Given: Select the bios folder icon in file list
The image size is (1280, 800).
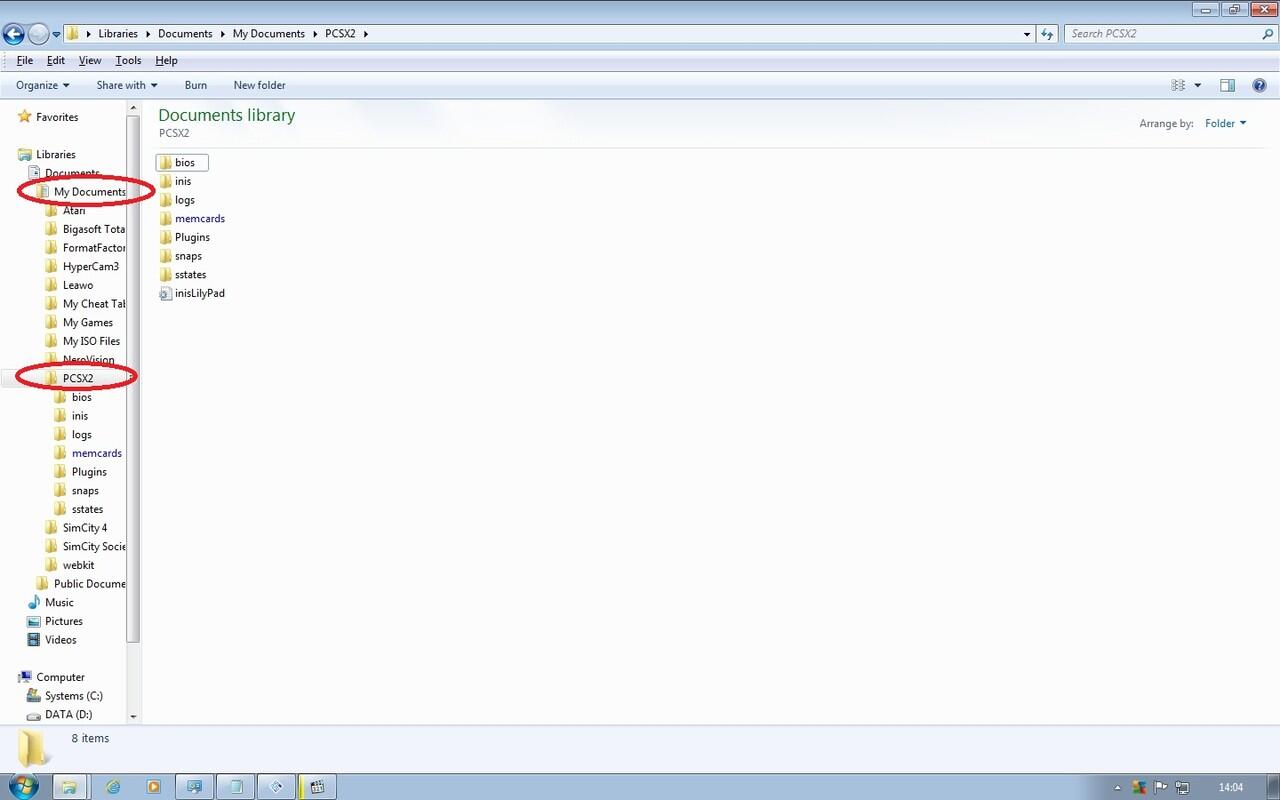Looking at the screenshot, I should 166,163.
